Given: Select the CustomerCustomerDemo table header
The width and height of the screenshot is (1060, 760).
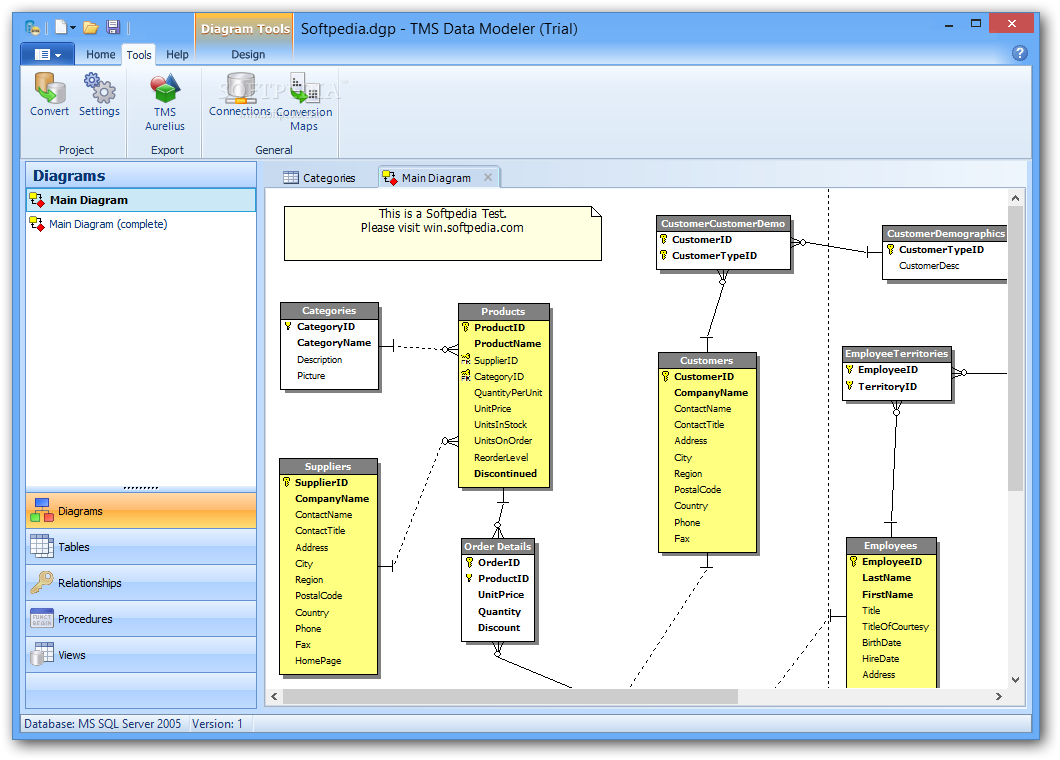Looking at the screenshot, I should tap(723, 223).
